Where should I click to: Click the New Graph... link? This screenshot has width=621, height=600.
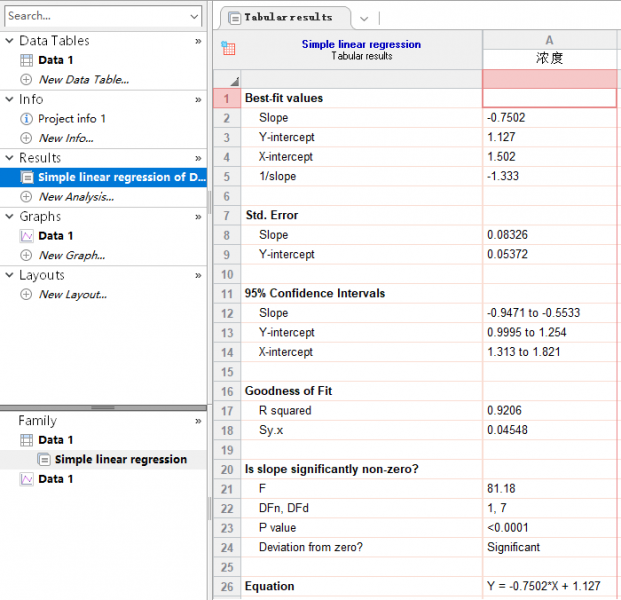tap(72, 255)
